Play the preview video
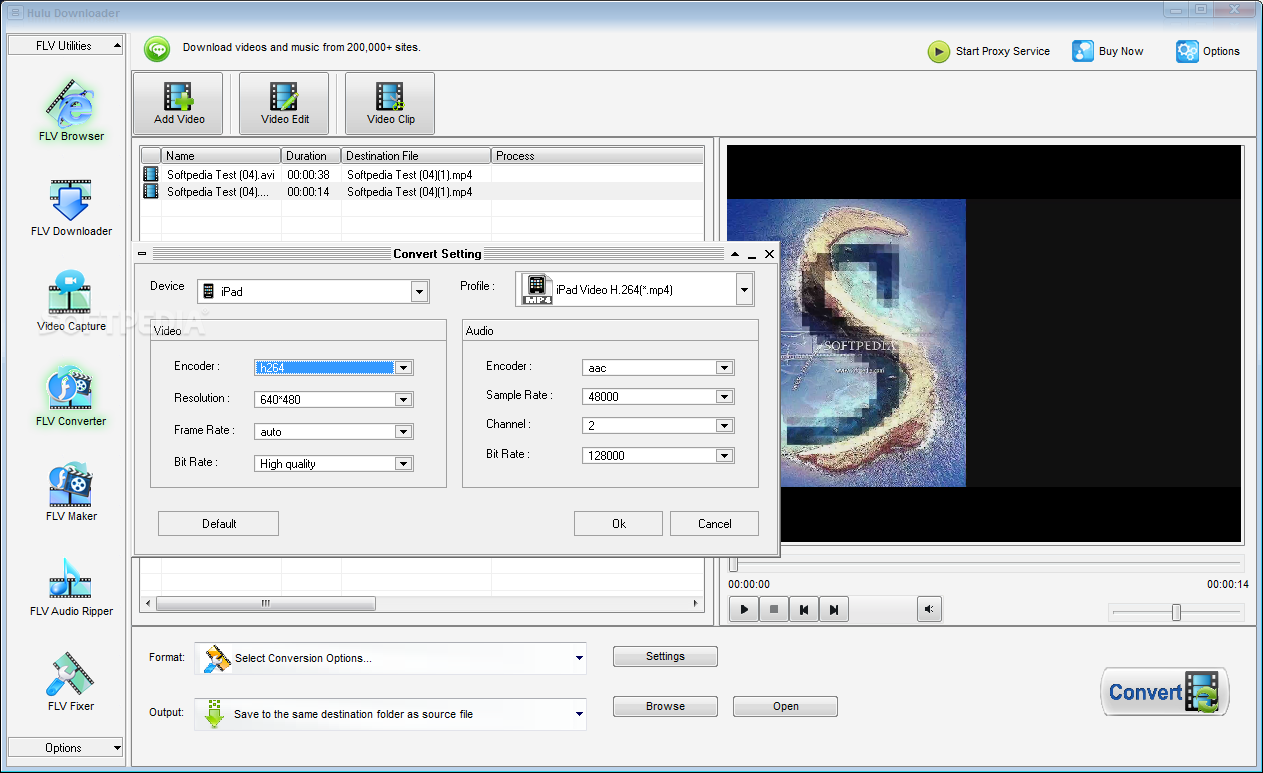The image size is (1263, 773). coord(743,609)
